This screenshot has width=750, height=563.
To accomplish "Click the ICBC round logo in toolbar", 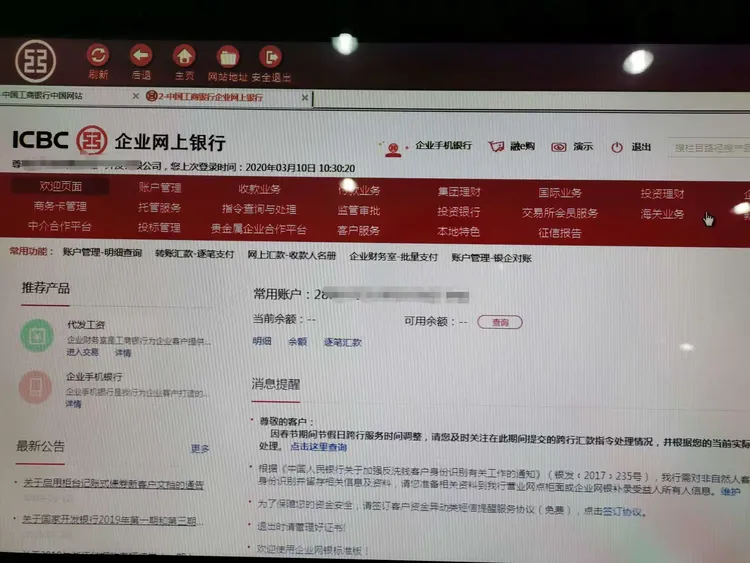I will click(35, 61).
